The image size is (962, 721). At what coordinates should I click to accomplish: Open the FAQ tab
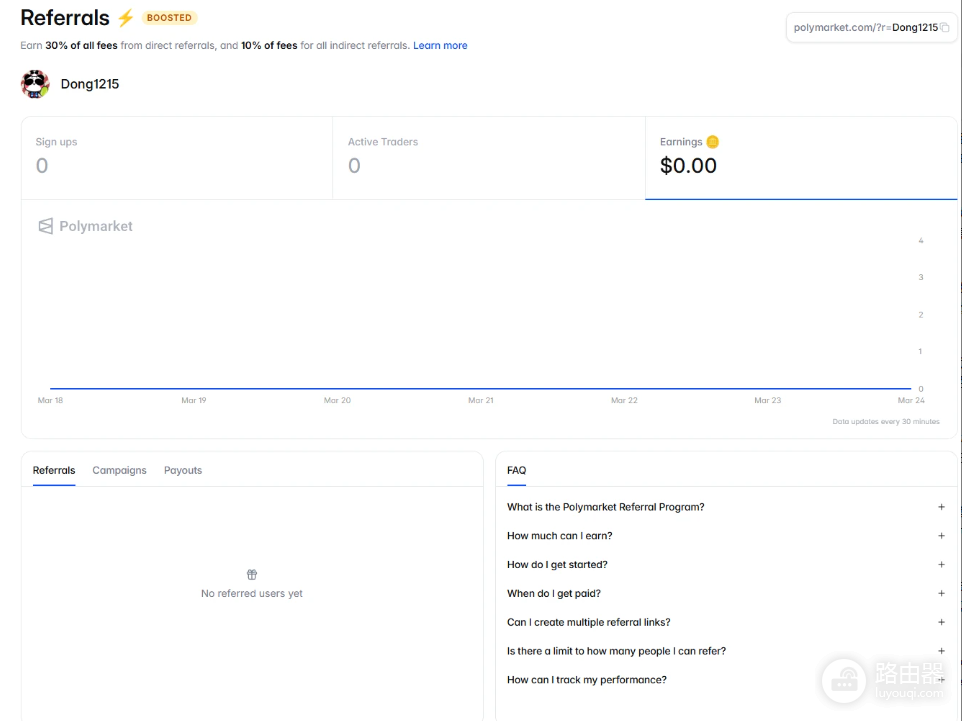click(x=517, y=470)
